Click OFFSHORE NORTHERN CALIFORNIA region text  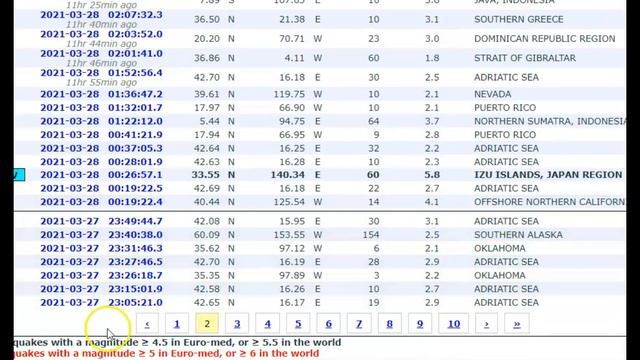pos(550,202)
